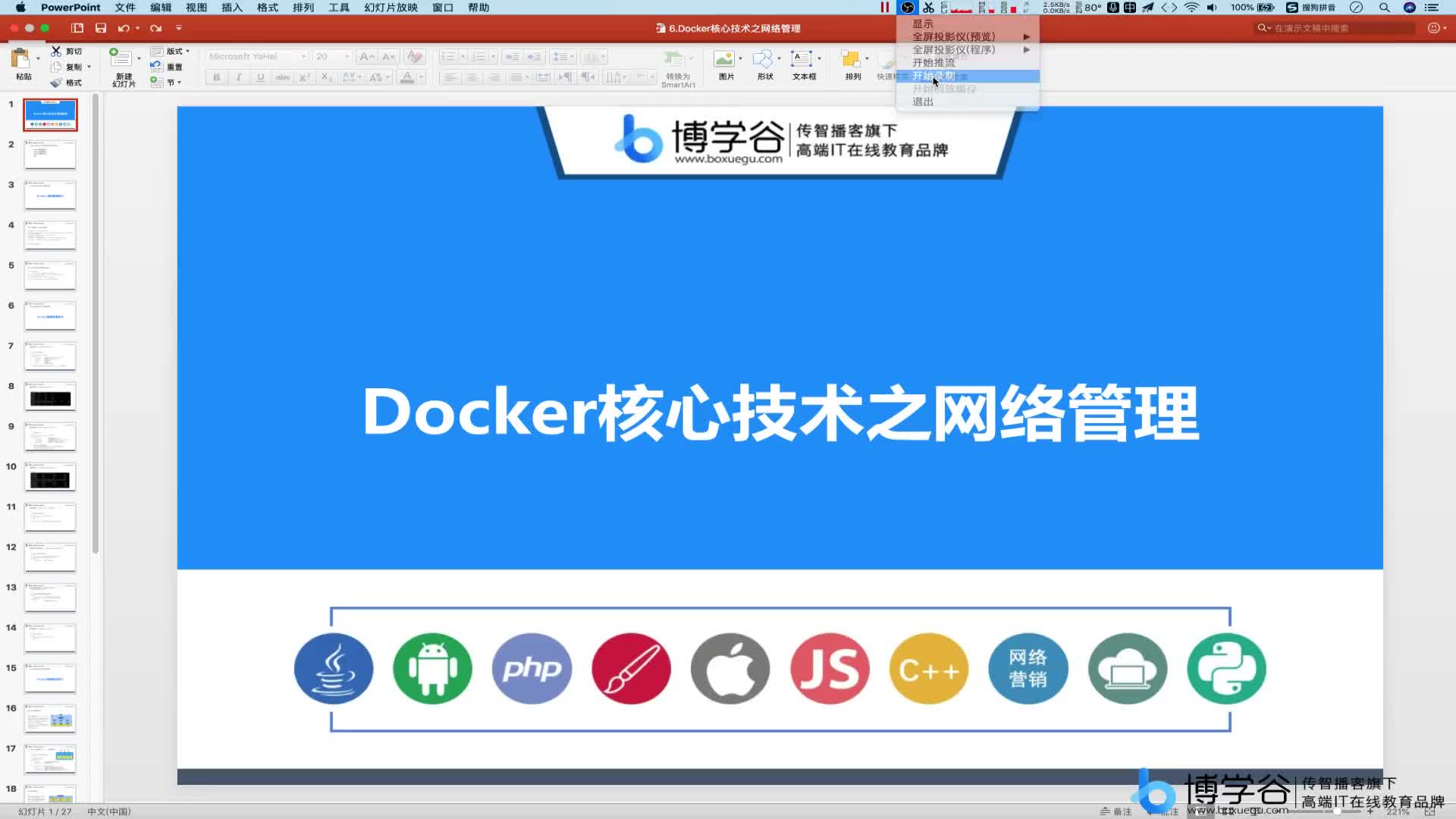Click Convert to SmartArt icon
Viewport: 1456px width, 819px height.
click(673, 59)
